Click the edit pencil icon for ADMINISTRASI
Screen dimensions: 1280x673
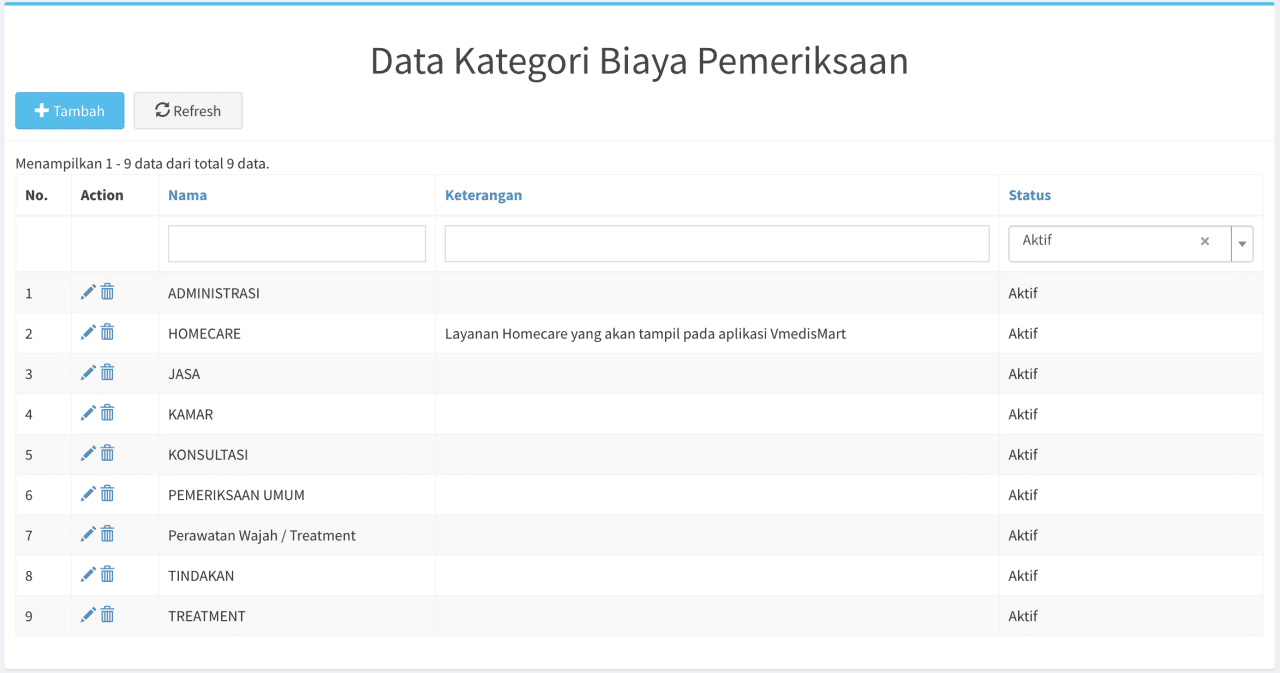(x=88, y=292)
